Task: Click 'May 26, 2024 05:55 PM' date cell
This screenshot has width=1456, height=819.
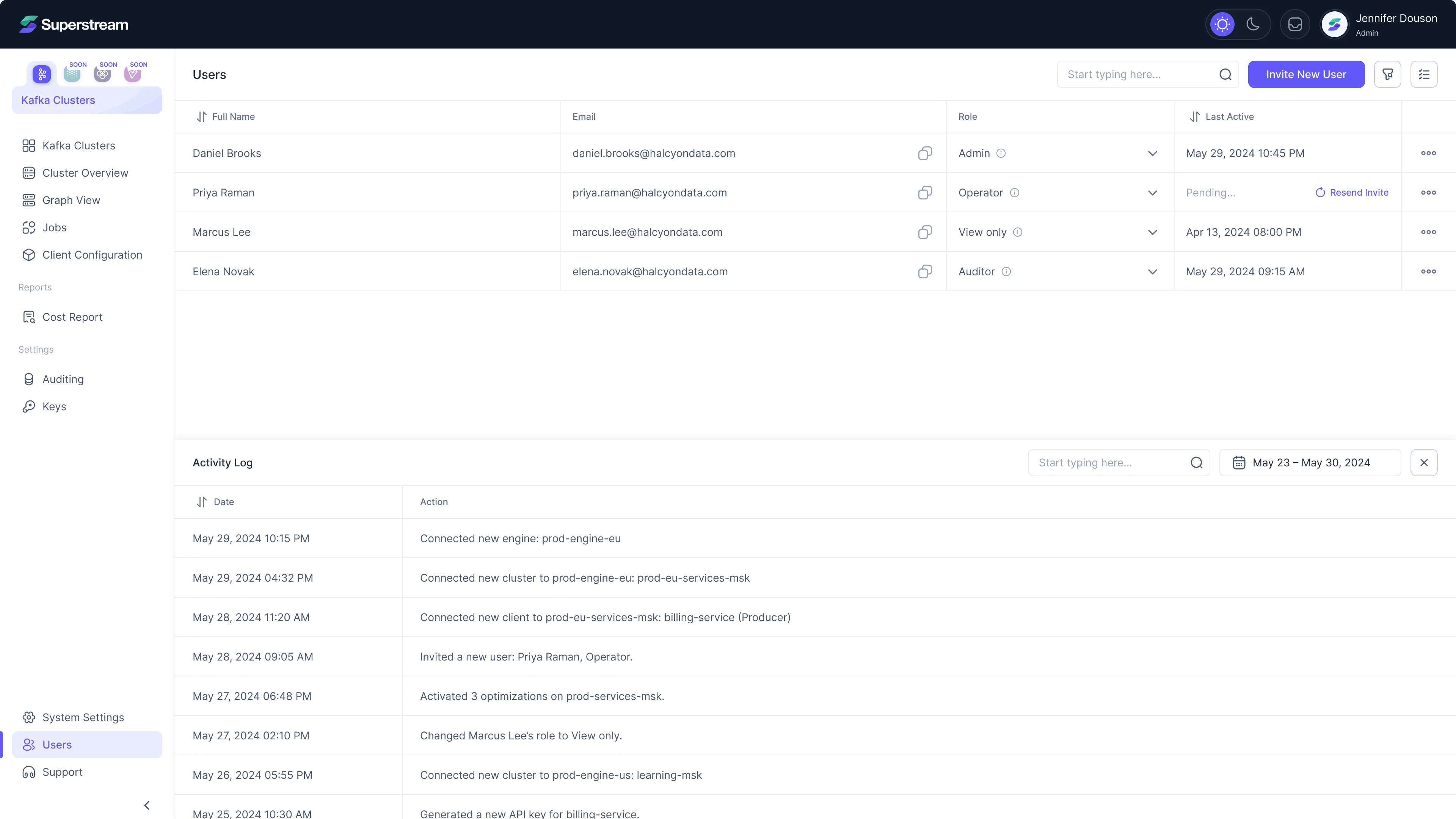Action: point(288,775)
